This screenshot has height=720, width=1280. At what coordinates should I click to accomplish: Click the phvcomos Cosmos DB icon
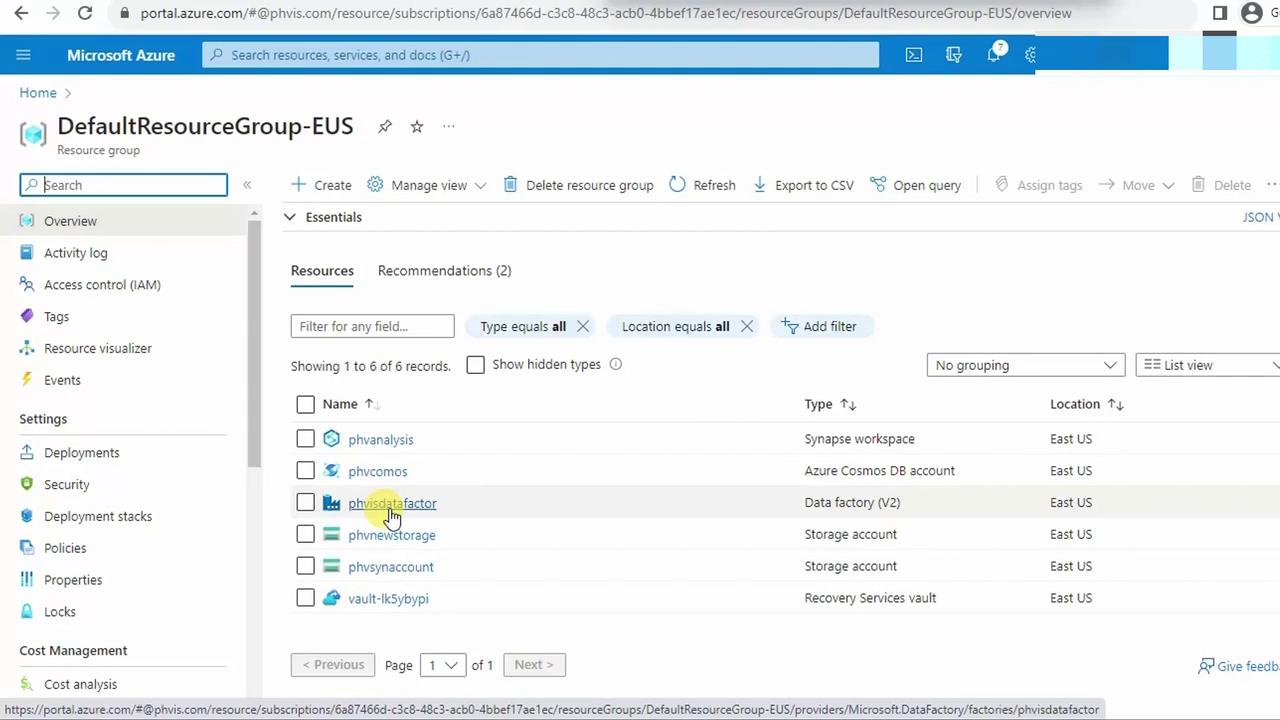tap(331, 471)
